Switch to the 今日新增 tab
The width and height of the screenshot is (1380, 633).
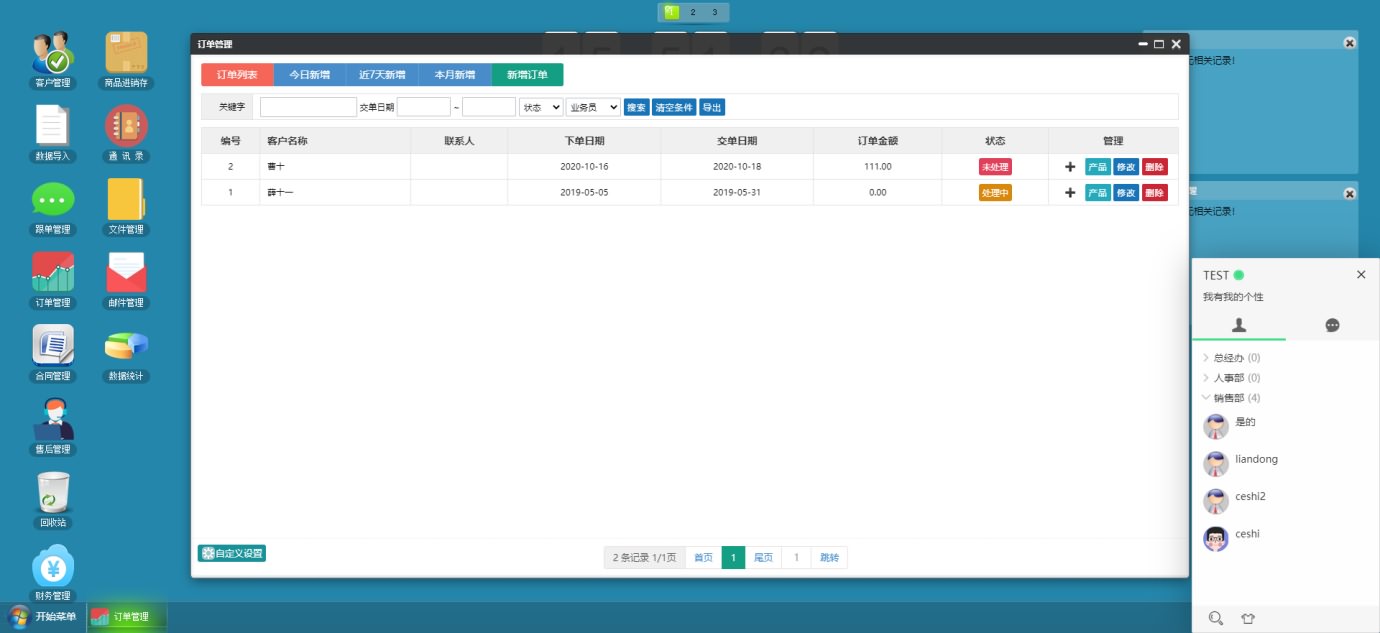(x=310, y=75)
